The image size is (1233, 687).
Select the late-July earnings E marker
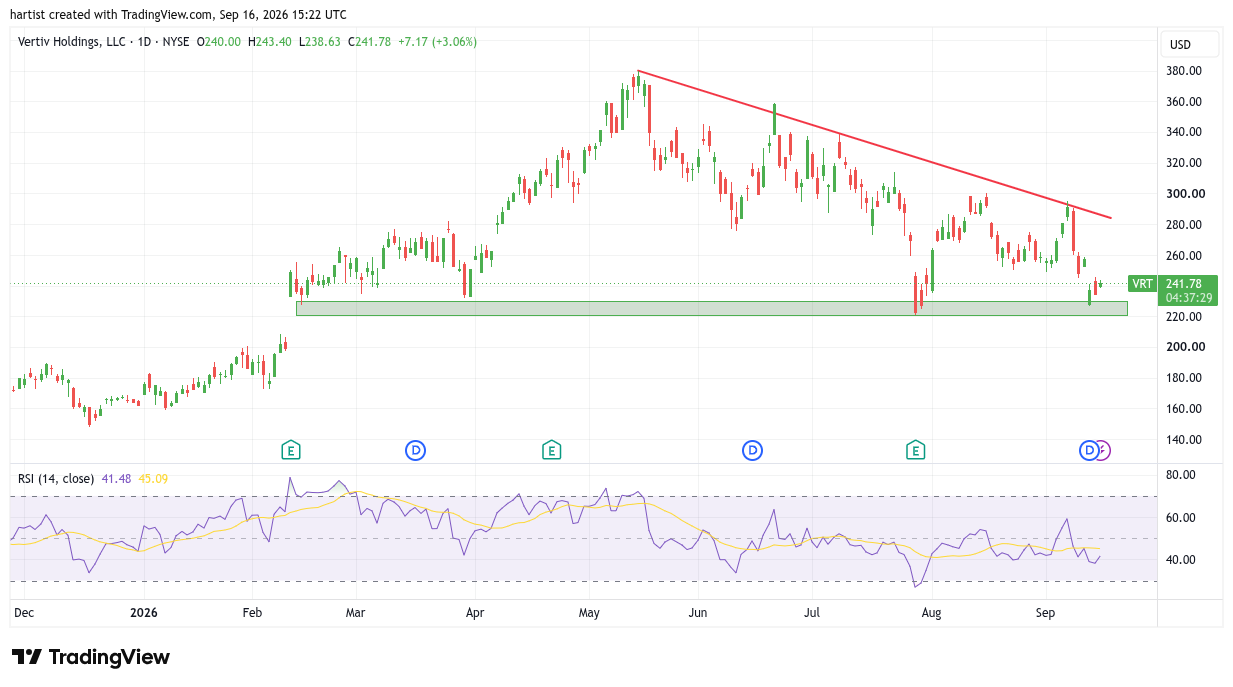click(x=915, y=451)
